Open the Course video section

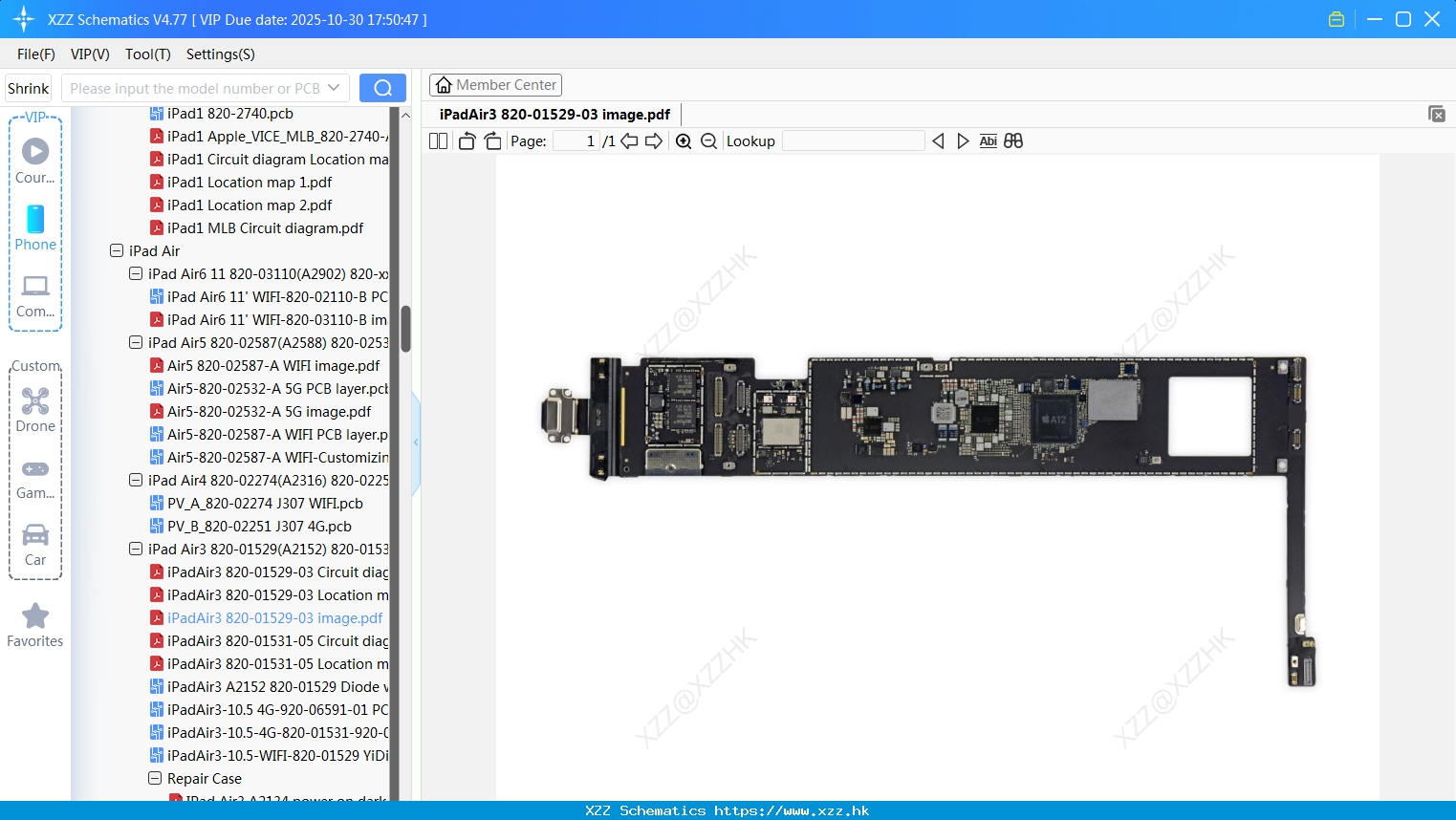[35, 161]
